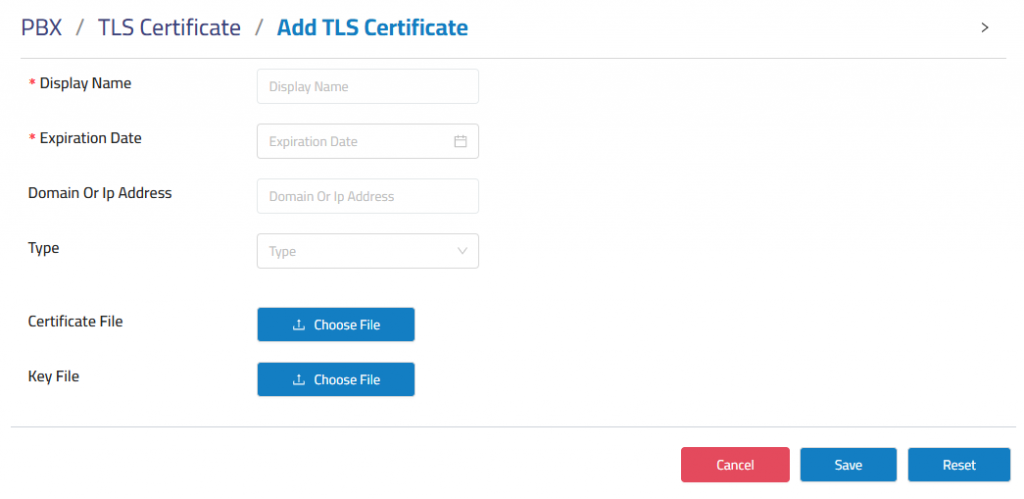This screenshot has width=1024, height=499.
Task: Click the upload icon on Certificate File button
Action: pos(298,325)
